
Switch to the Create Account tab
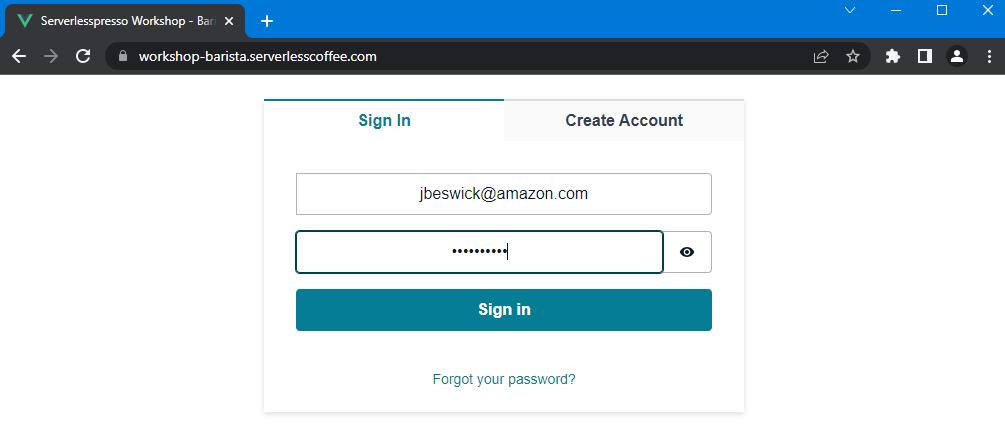[624, 120]
